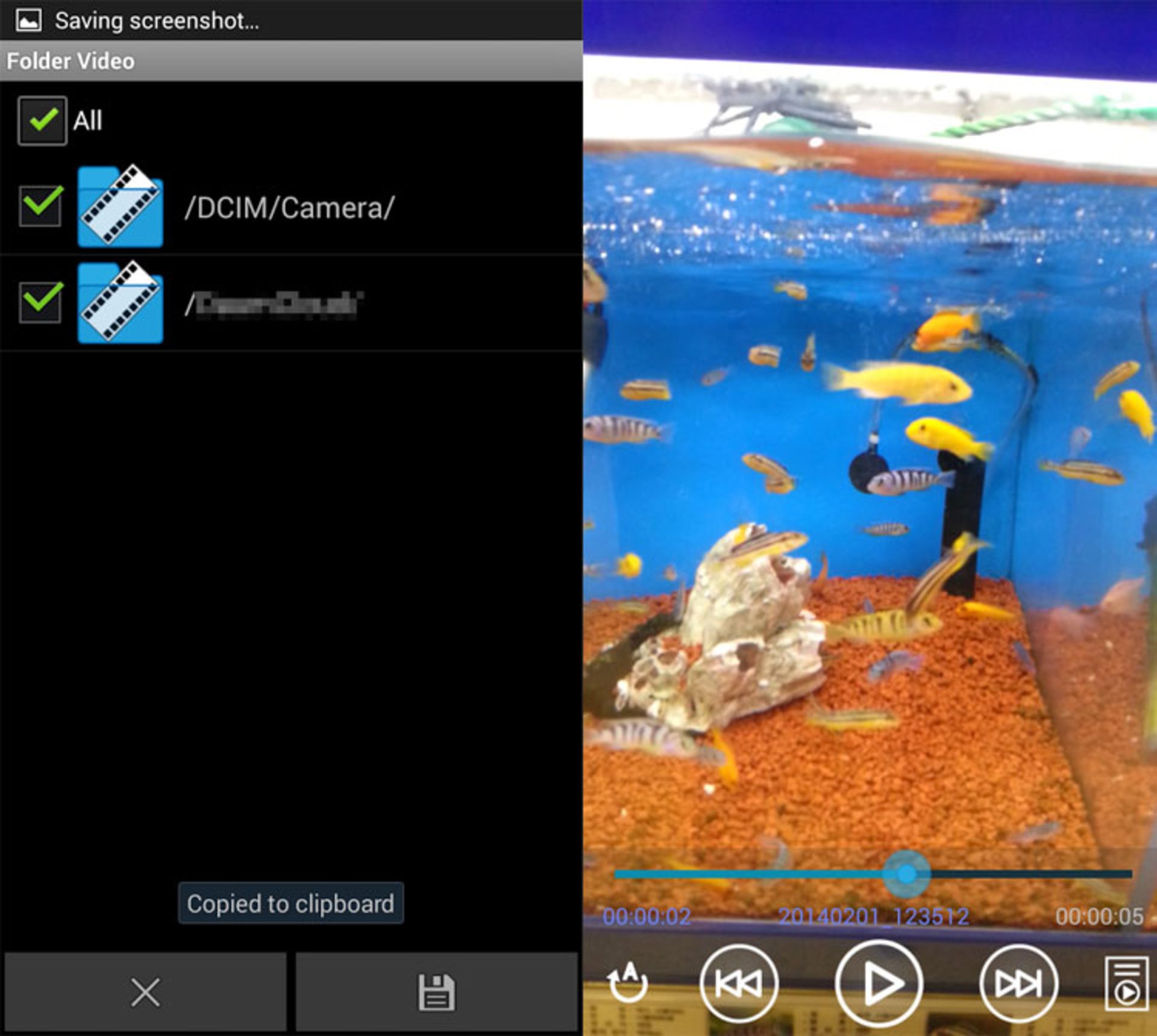The height and width of the screenshot is (1036, 1157).
Task: Click the video seek bar handle
Action: point(906,873)
